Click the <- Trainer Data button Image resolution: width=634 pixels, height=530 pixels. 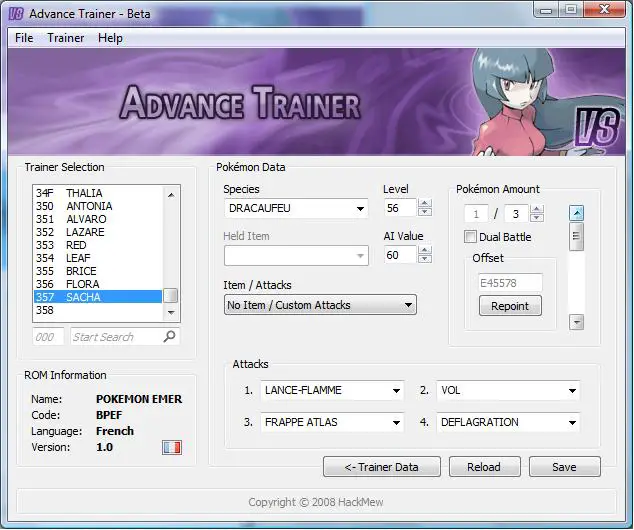382,467
